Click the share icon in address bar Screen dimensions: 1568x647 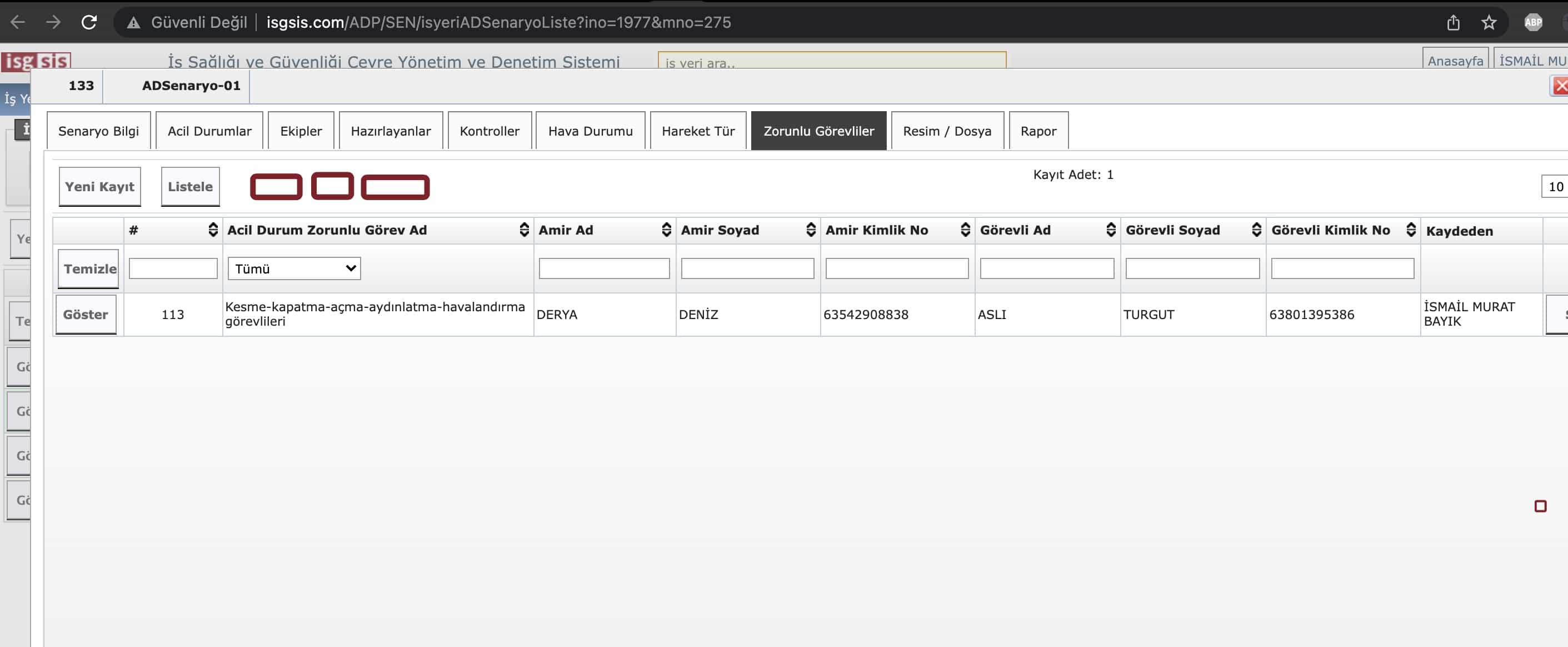pos(1453,23)
